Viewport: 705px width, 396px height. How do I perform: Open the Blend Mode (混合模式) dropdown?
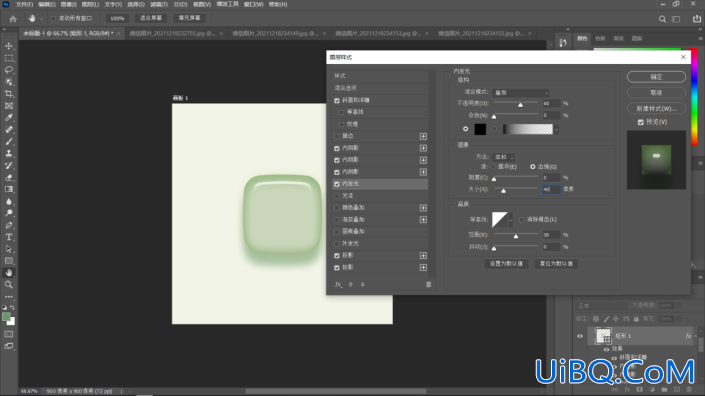(x=521, y=93)
